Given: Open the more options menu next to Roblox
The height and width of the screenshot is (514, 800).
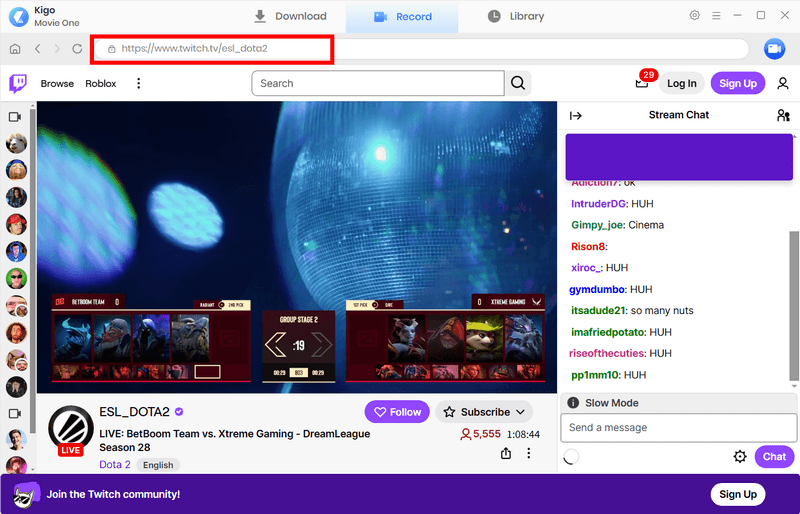Looking at the screenshot, I should (x=139, y=83).
